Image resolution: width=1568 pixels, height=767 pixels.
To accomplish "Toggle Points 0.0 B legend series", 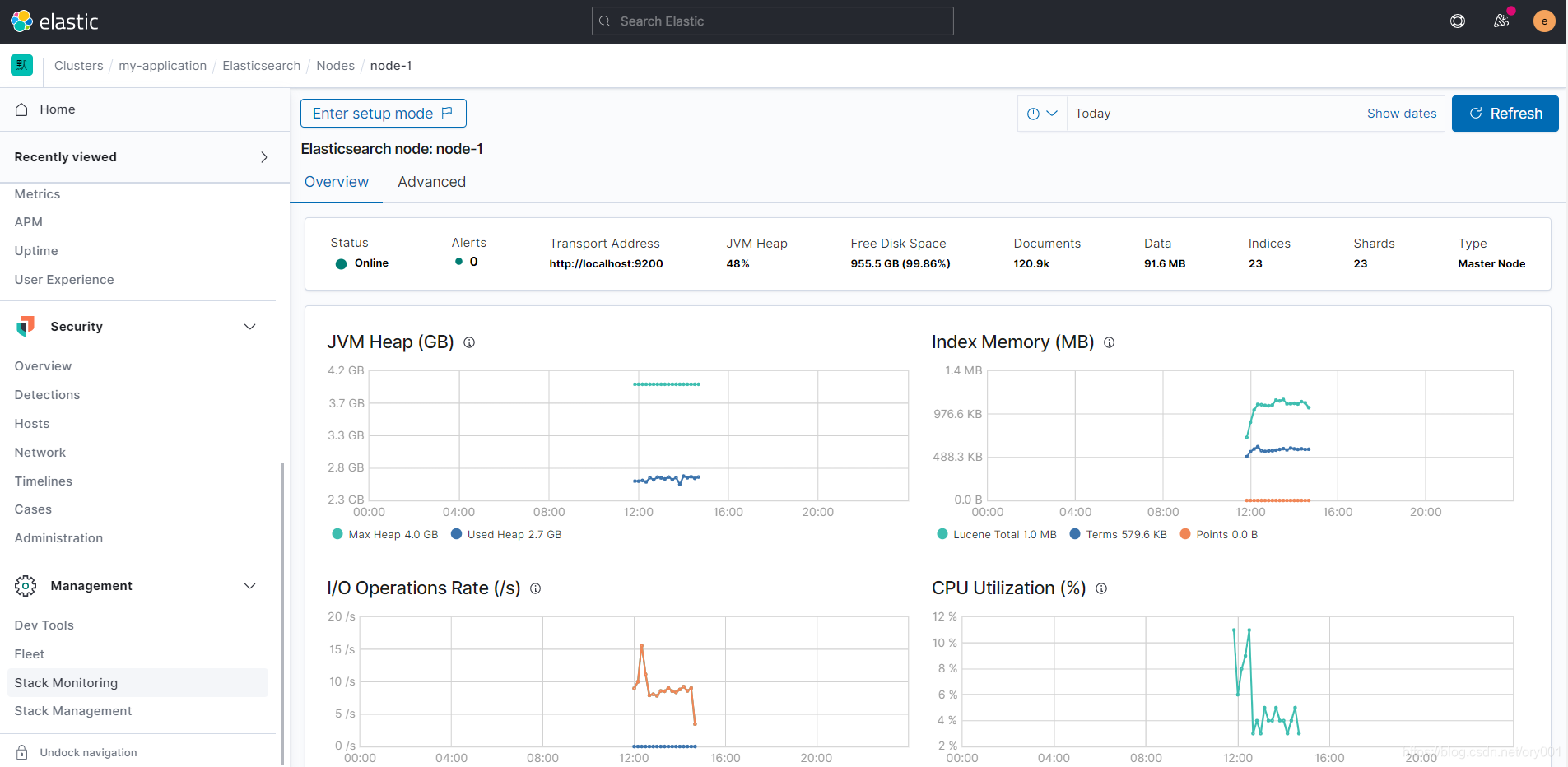I will coord(1218,534).
